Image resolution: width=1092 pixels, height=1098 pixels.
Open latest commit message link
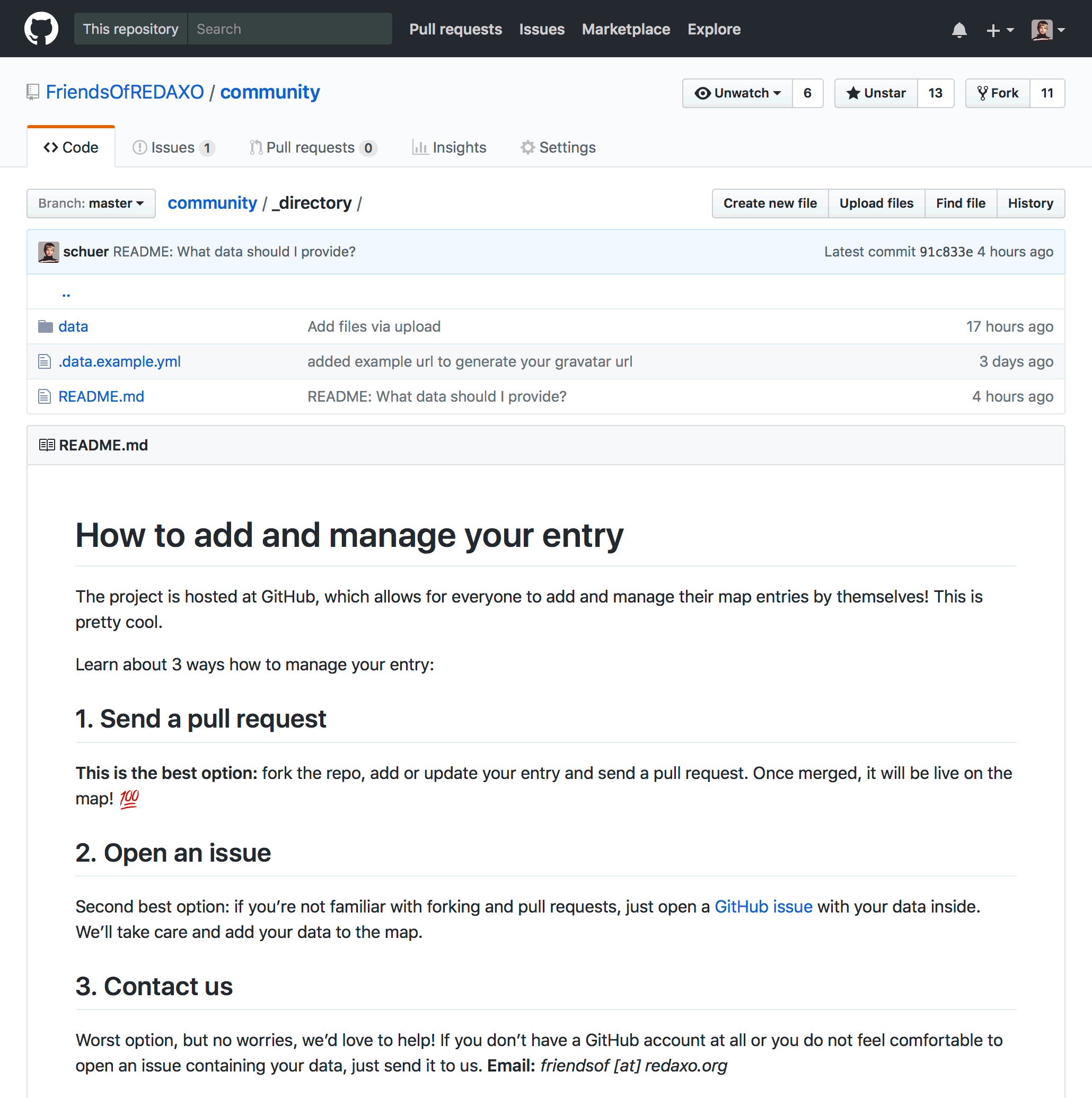pos(234,252)
